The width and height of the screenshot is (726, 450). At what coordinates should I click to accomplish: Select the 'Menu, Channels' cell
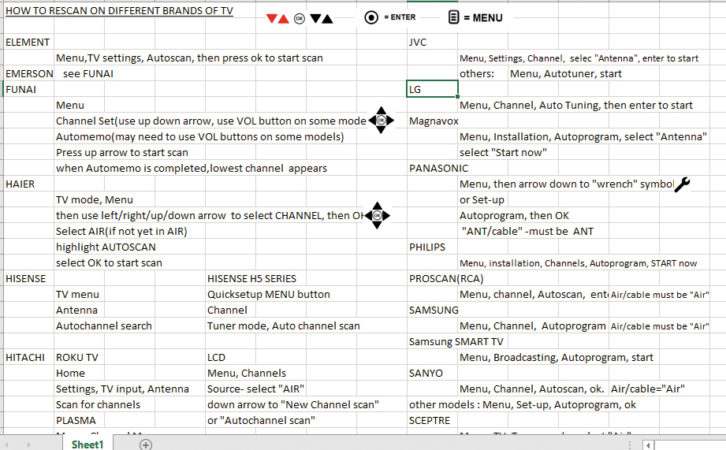pos(246,373)
